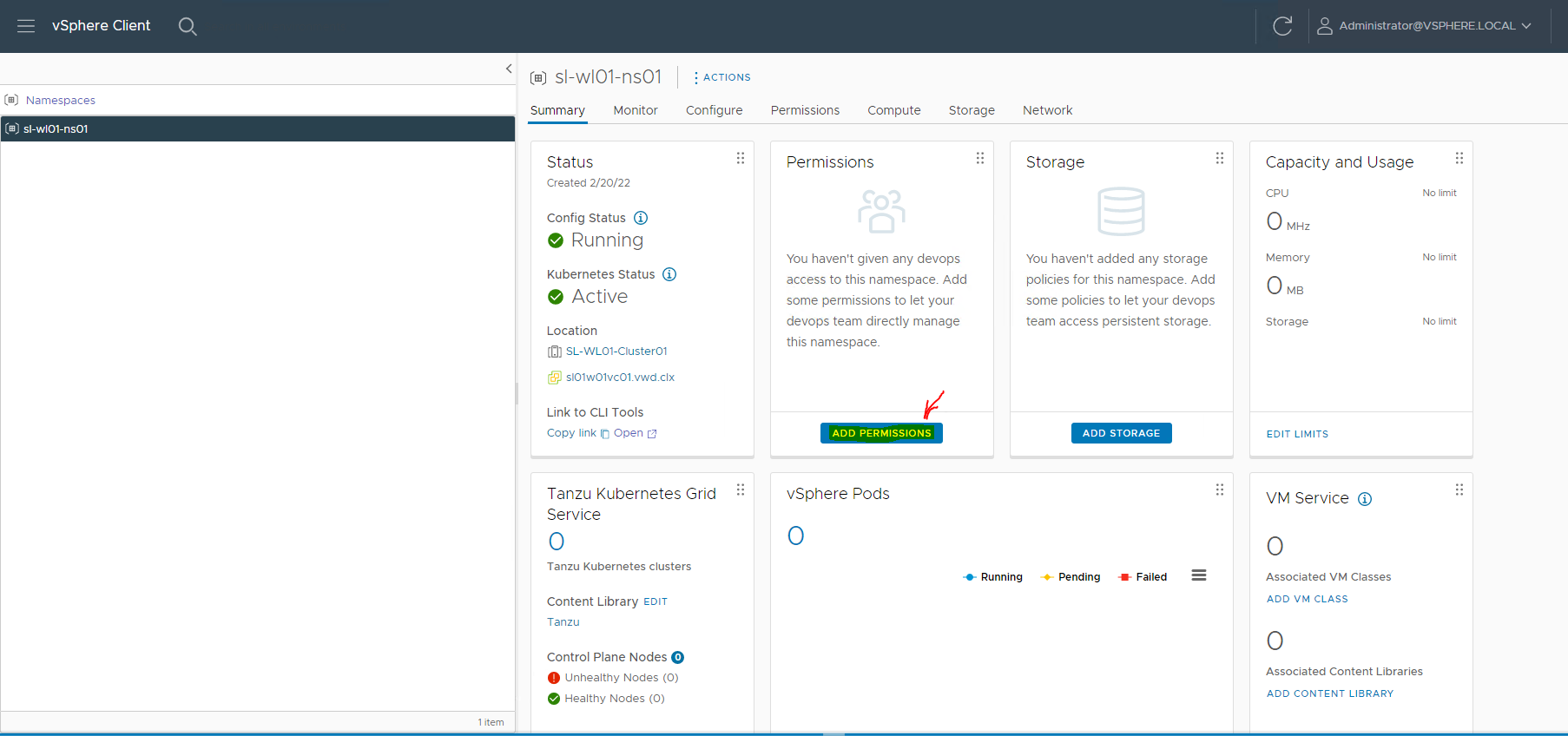This screenshot has width=1568, height=736.
Task: Click the Permissions card drag handle
Action: tap(980, 158)
